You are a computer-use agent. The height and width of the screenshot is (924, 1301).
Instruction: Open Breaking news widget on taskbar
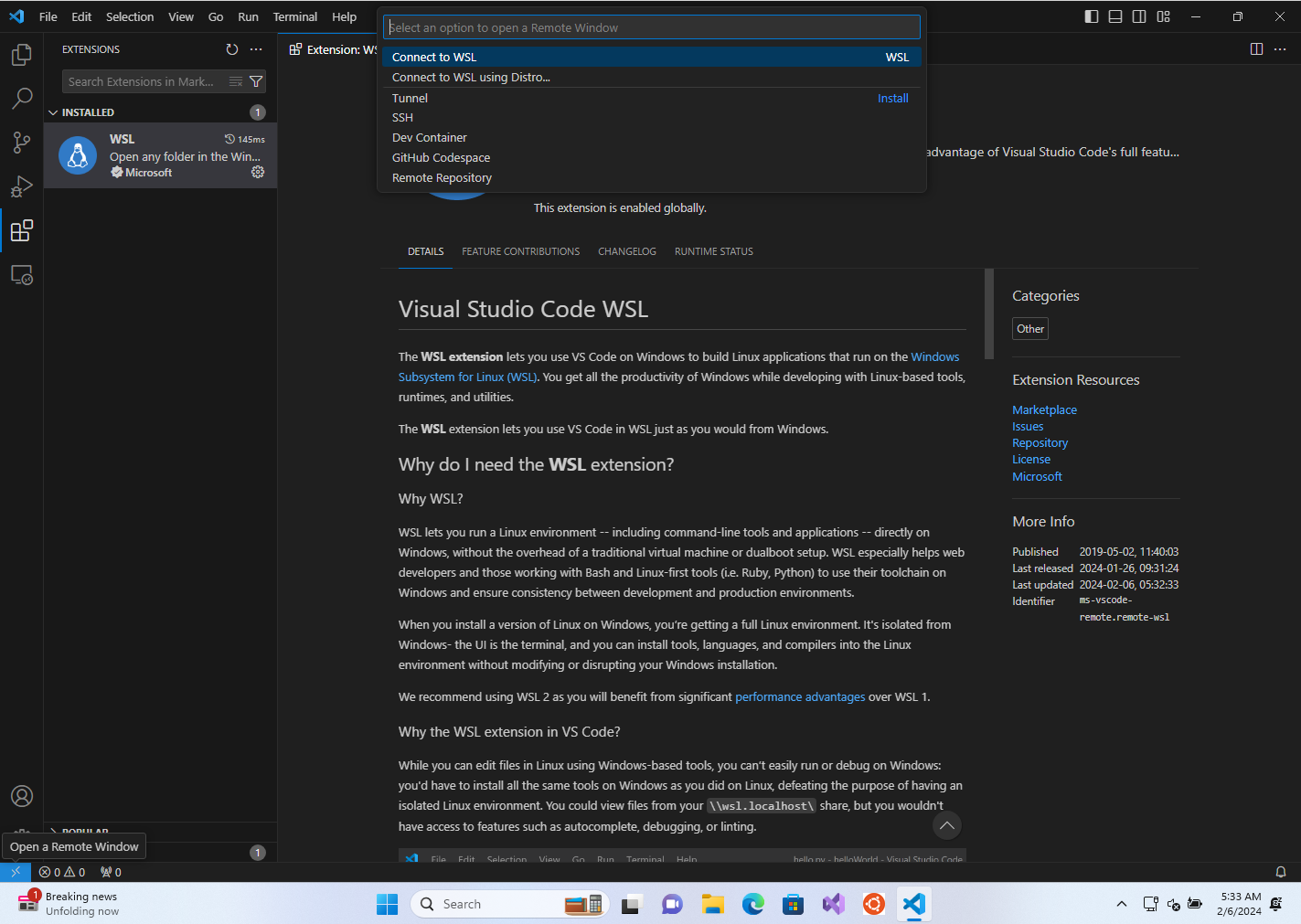coord(69,904)
